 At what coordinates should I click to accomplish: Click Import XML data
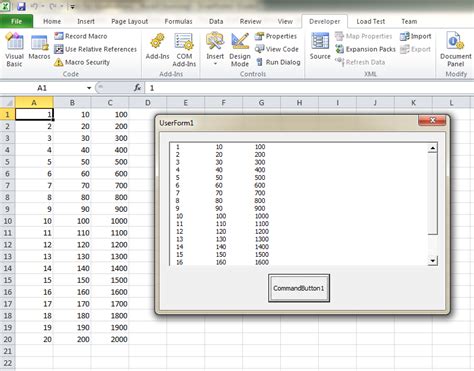click(416, 36)
